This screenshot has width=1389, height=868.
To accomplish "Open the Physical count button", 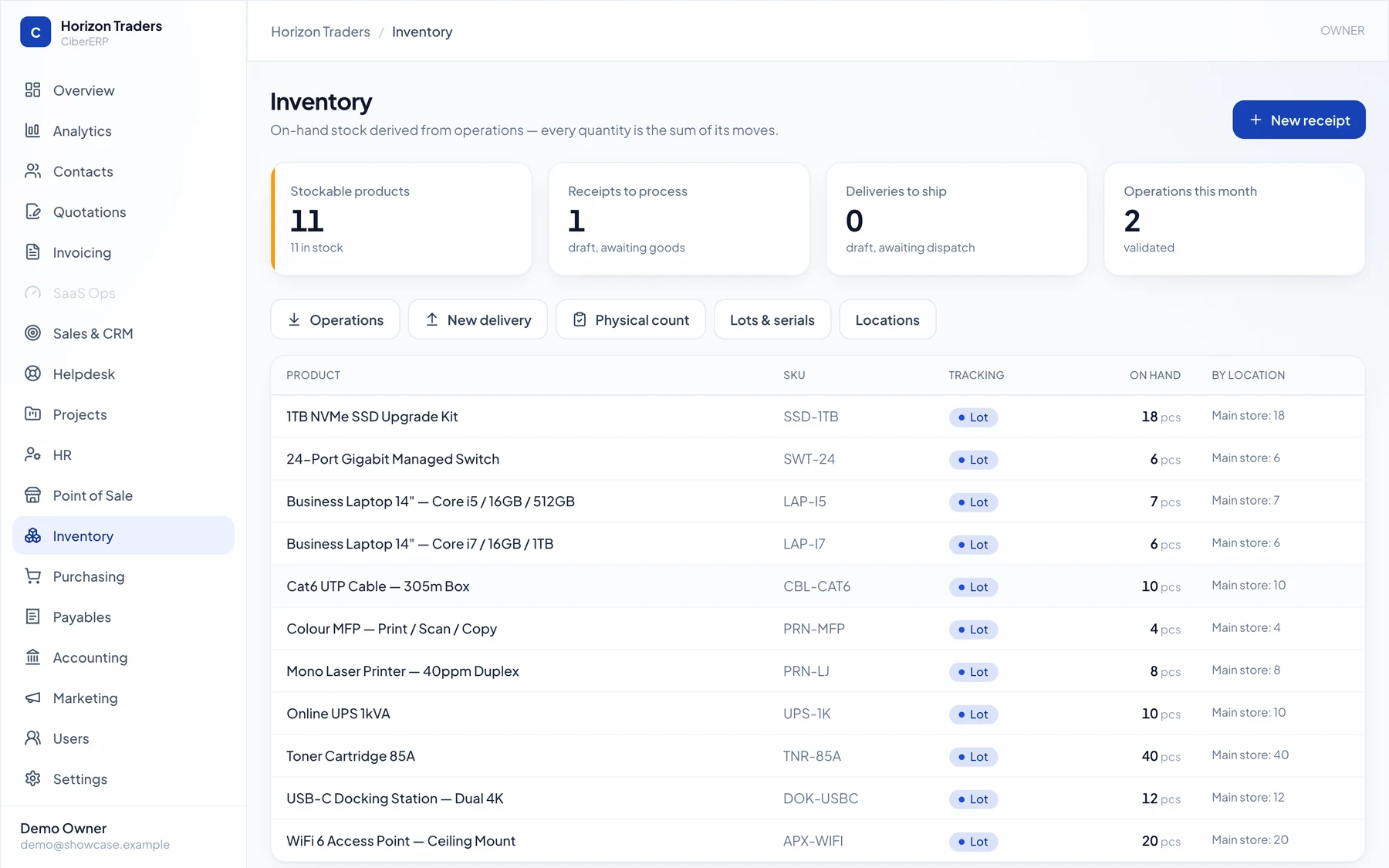I will point(630,319).
